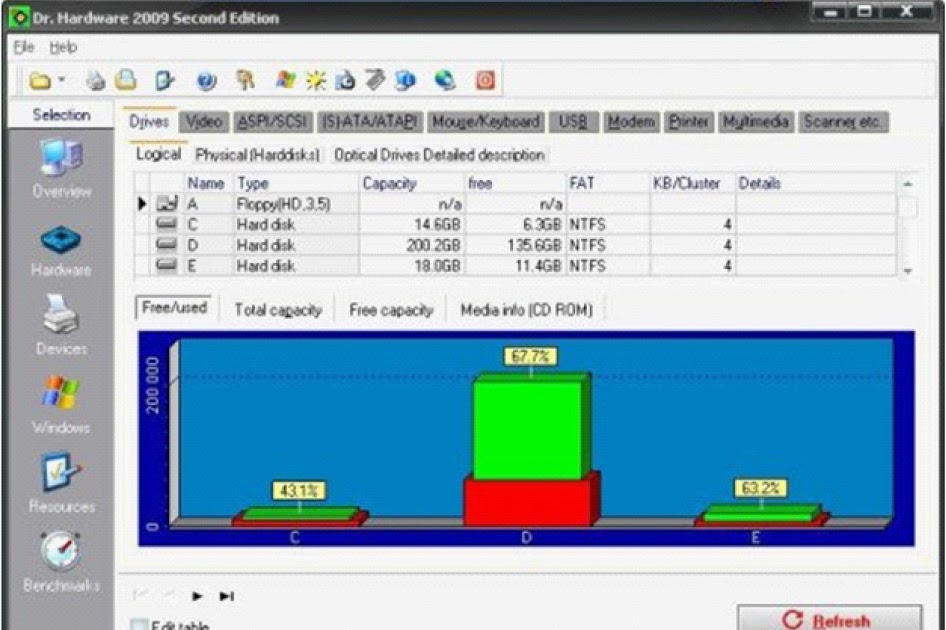This screenshot has width=946, height=630.
Task: Click the app icon in title bar
Action: 19,18
